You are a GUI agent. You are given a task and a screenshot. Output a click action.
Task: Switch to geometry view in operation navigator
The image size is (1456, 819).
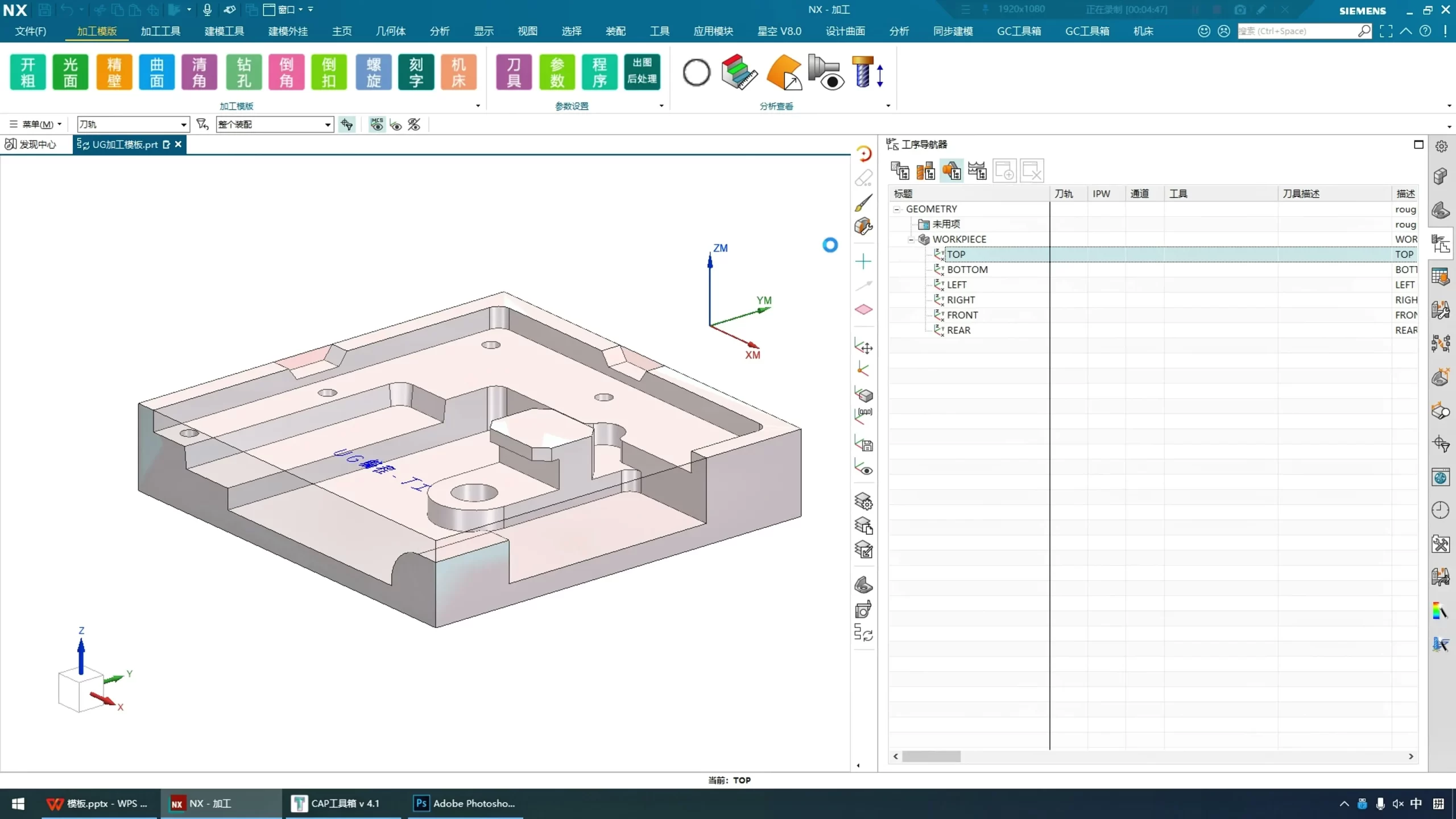tap(952, 171)
